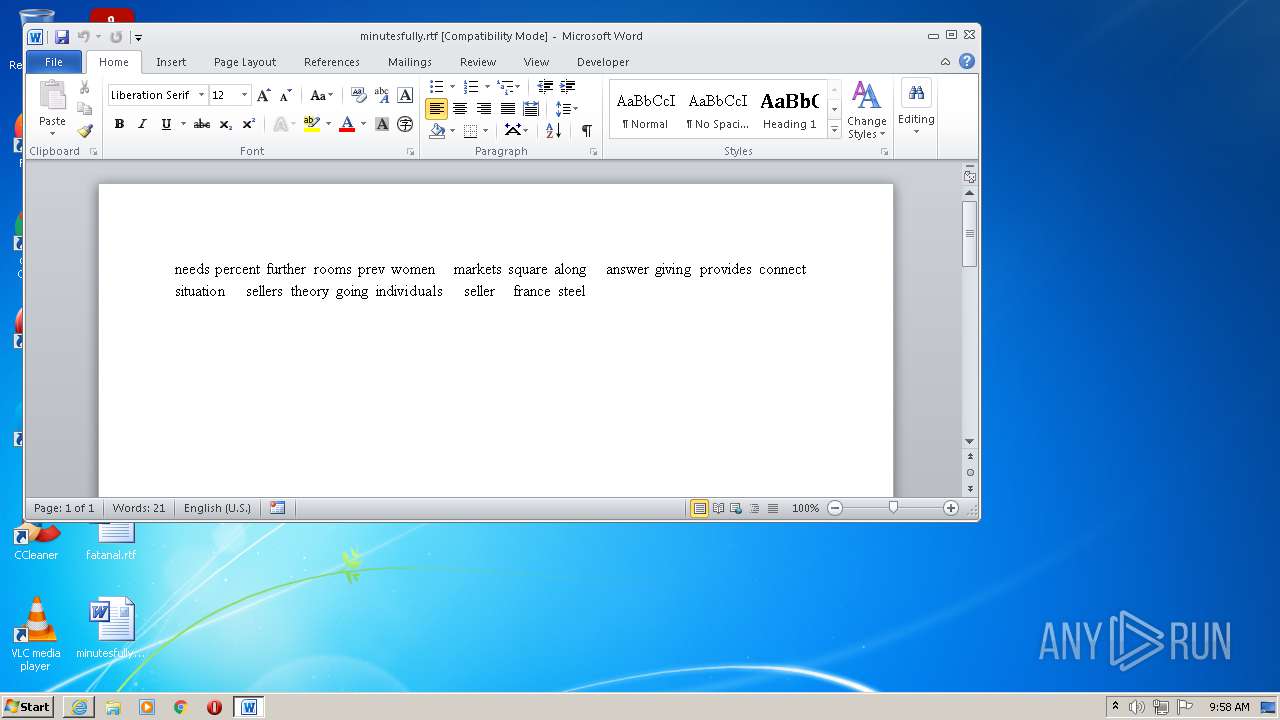Open the File tab

(x=54, y=62)
